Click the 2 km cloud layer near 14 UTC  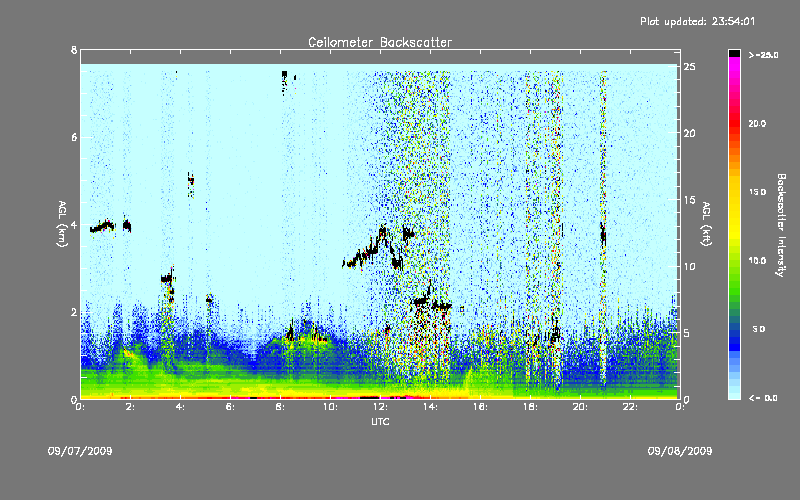tap(433, 303)
